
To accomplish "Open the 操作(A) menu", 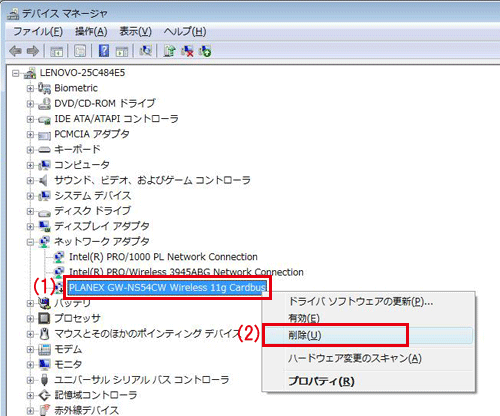I will [91, 32].
